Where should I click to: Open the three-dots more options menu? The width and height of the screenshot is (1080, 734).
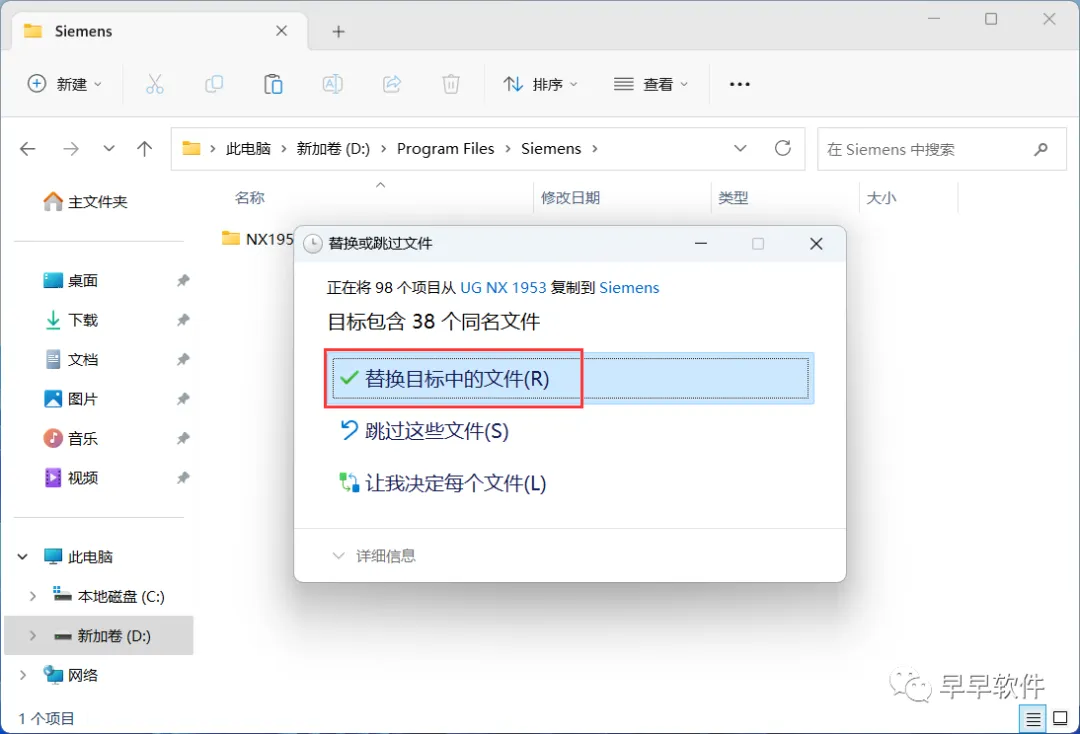tap(740, 84)
